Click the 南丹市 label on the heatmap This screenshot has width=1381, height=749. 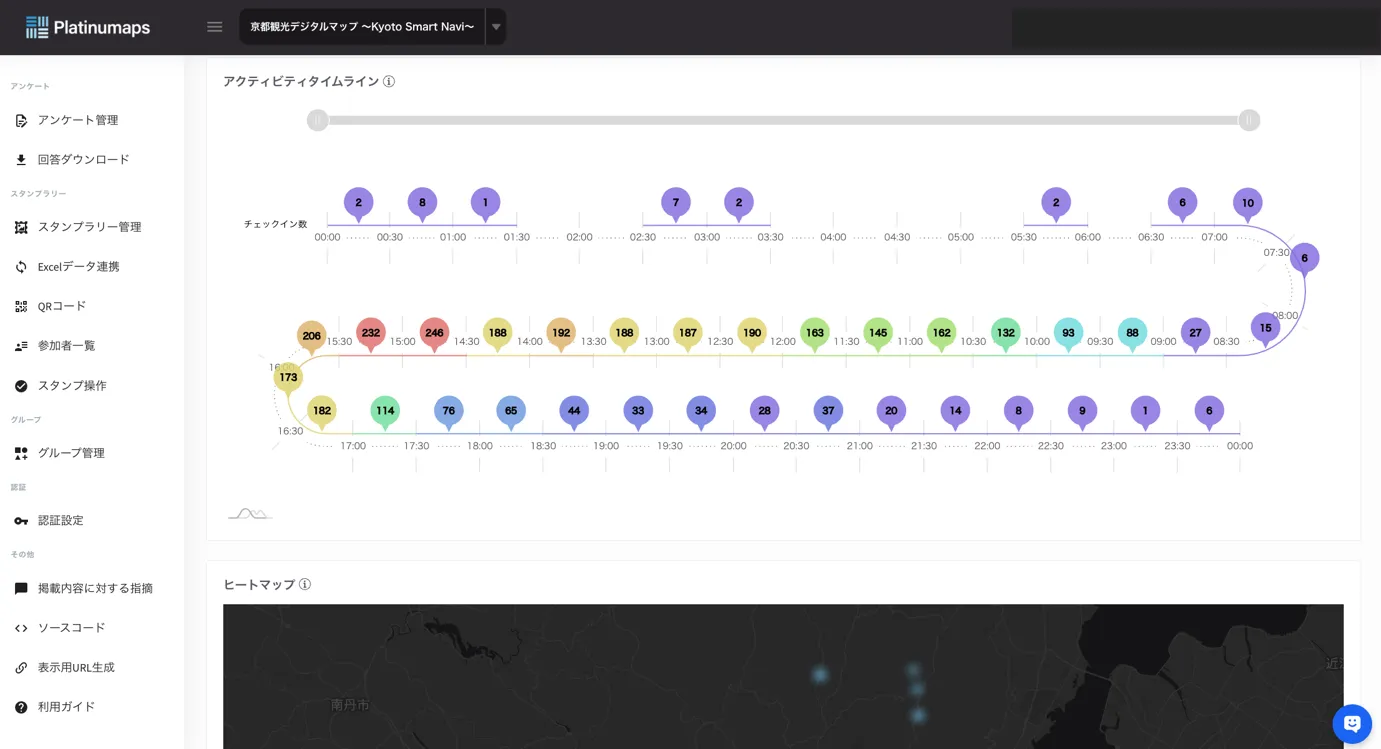(x=350, y=705)
